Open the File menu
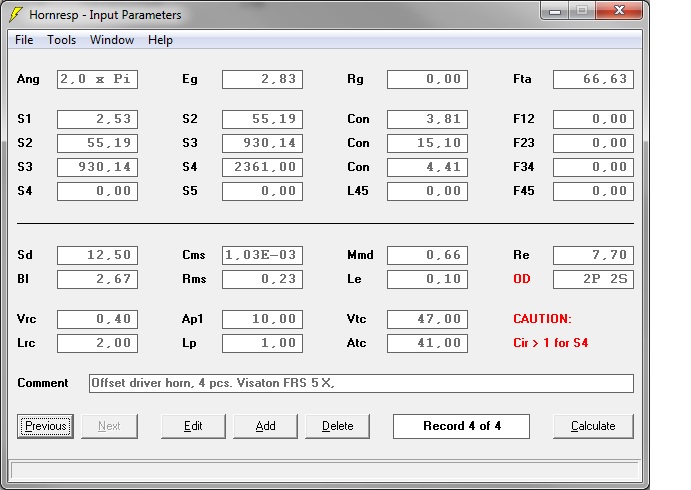The image size is (691, 490). click(x=24, y=40)
